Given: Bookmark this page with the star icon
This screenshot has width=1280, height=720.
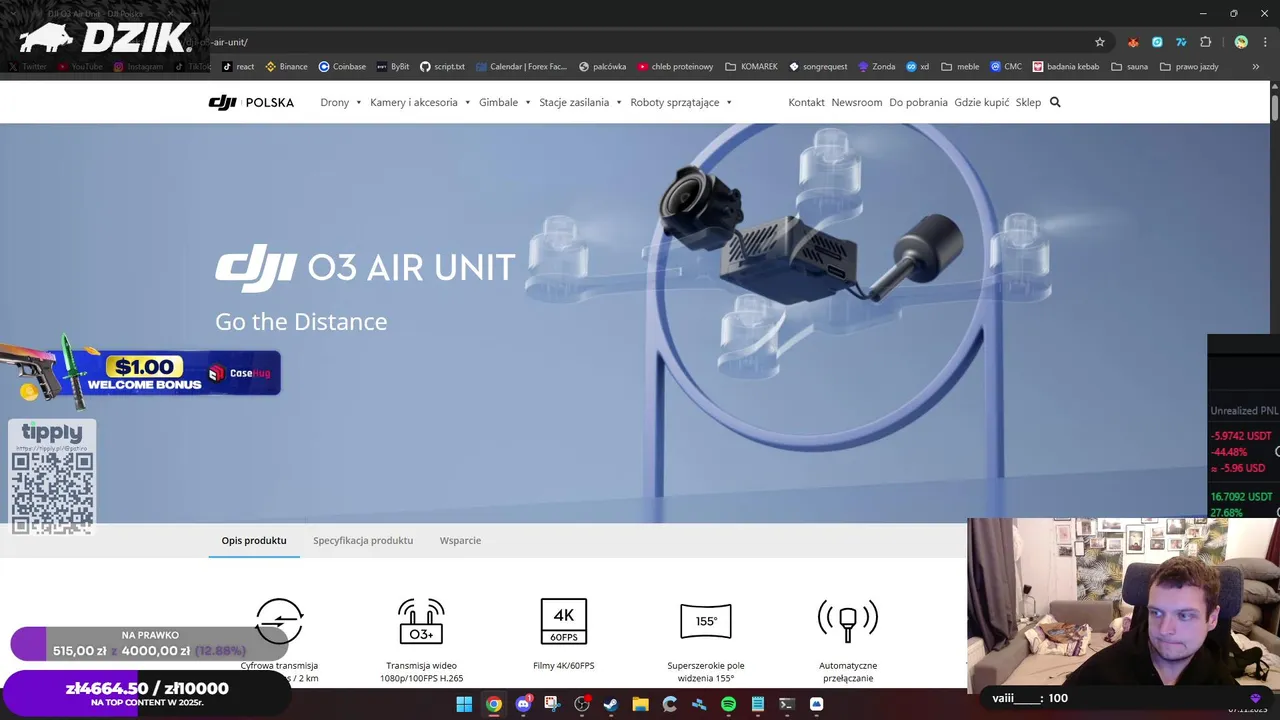Looking at the screenshot, I should click(1100, 42).
